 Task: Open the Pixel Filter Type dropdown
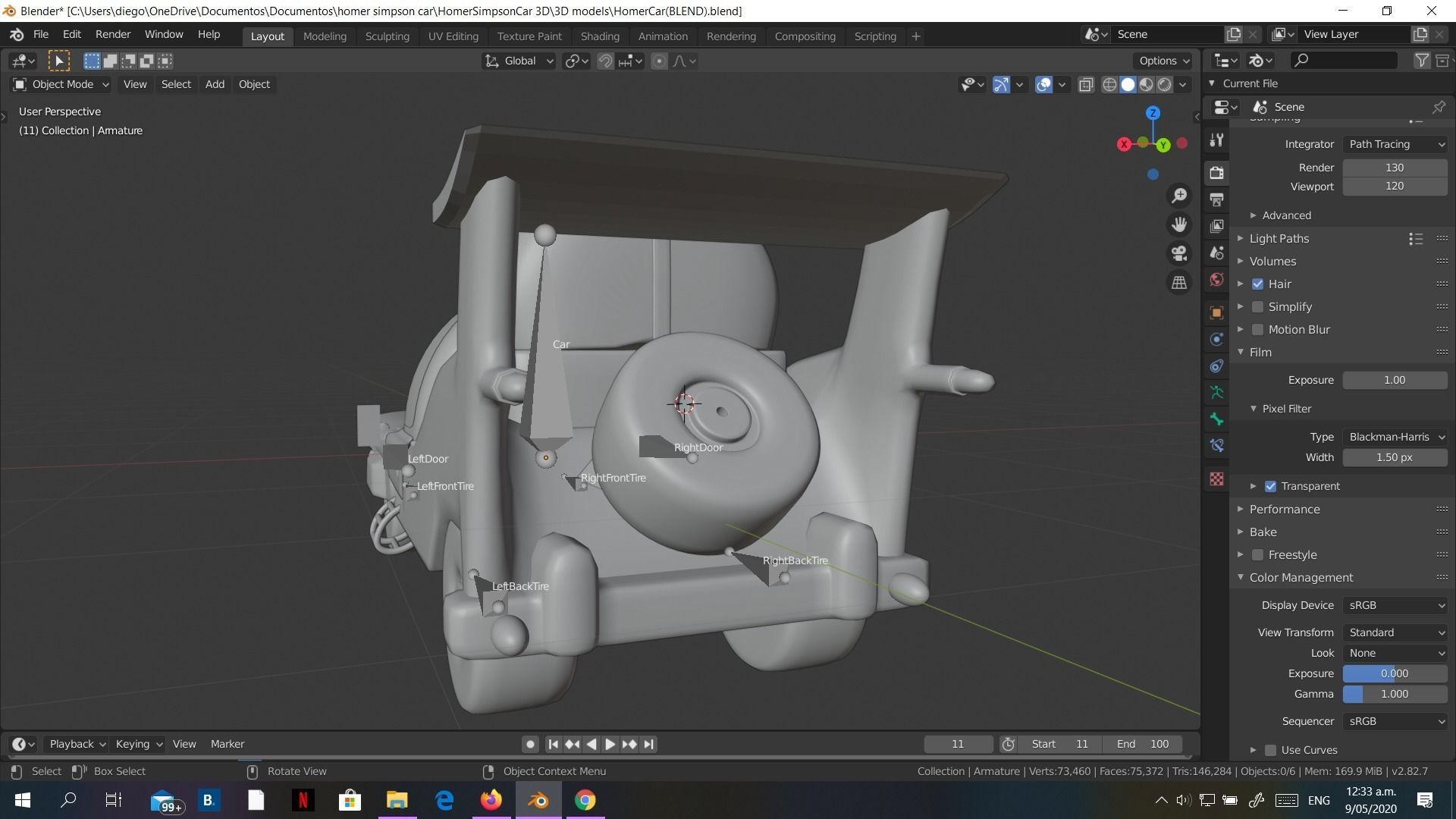1395,437
